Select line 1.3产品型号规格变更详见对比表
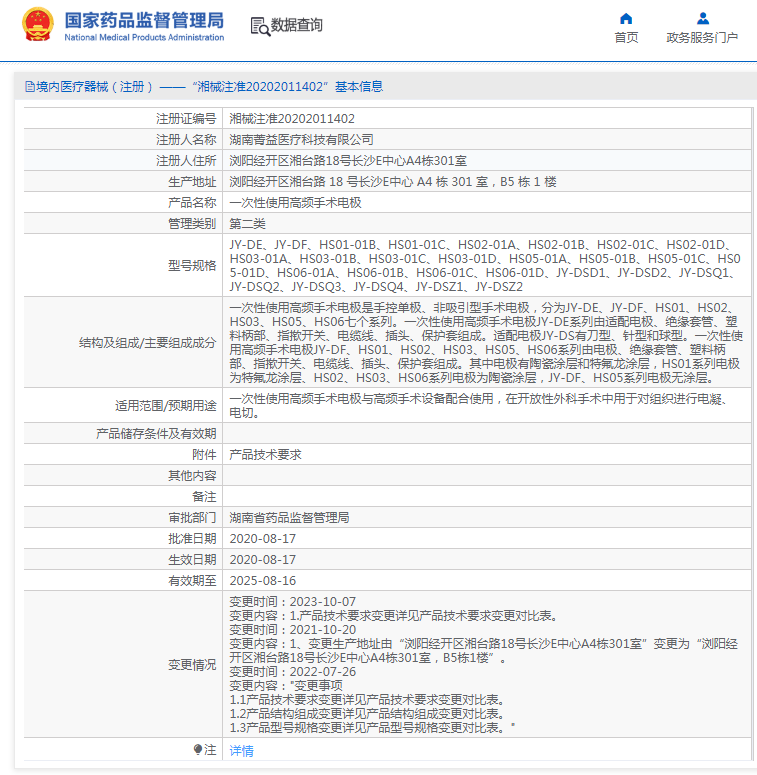Image resolution: width=757 pixels, height=775 pixels. pos(373,728)
